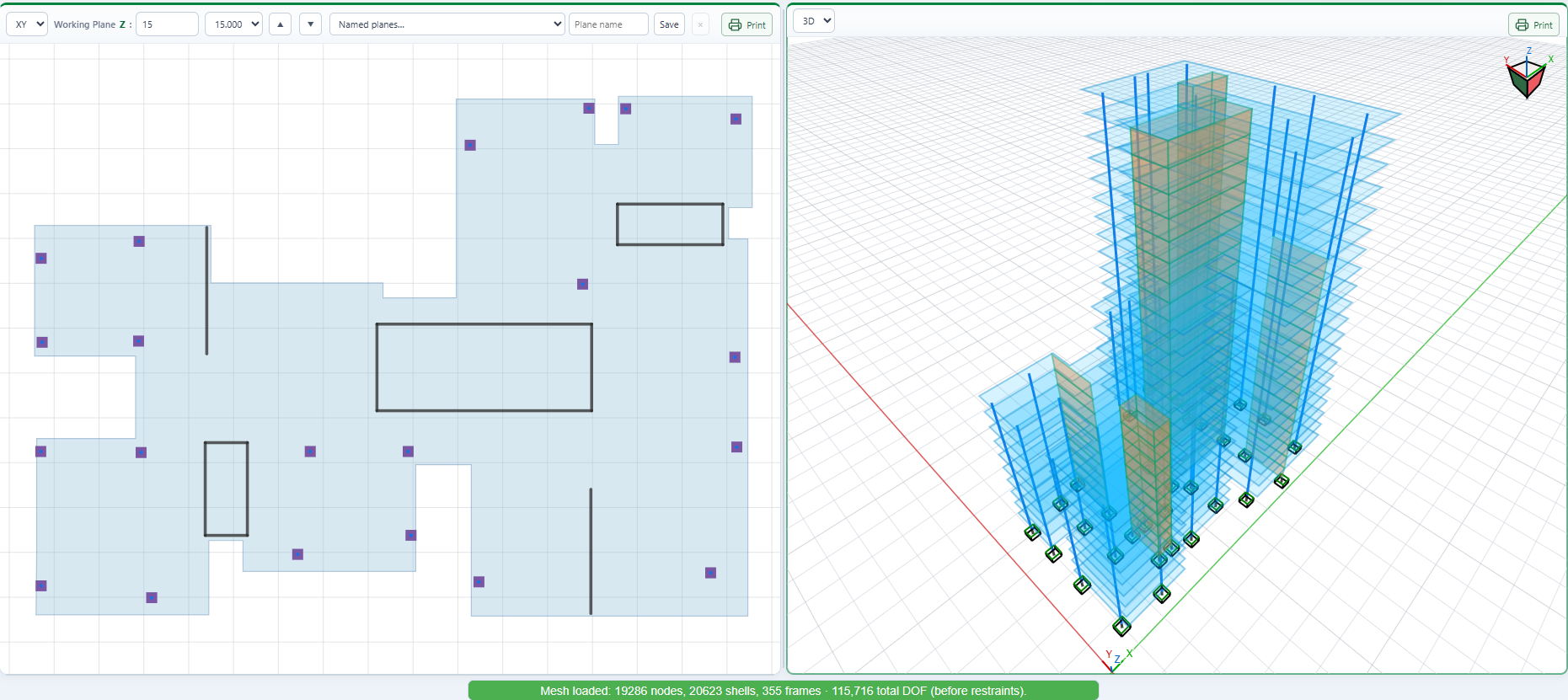The image size is (1568, 700).
Task: Expand the Named planes dropdown
Action: click(447, 24)
